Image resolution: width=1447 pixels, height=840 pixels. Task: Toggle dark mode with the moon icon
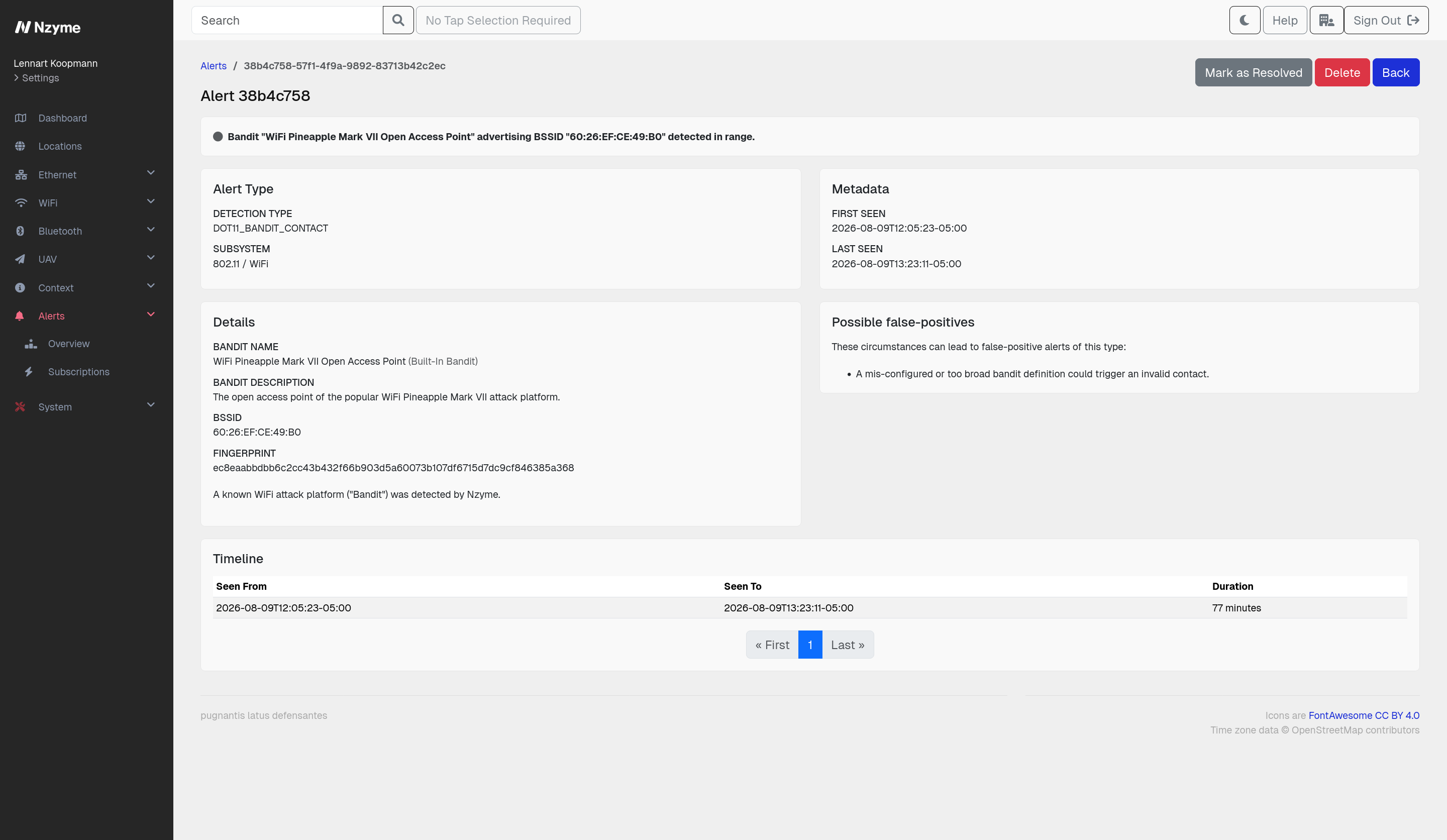pos(1245,20)
